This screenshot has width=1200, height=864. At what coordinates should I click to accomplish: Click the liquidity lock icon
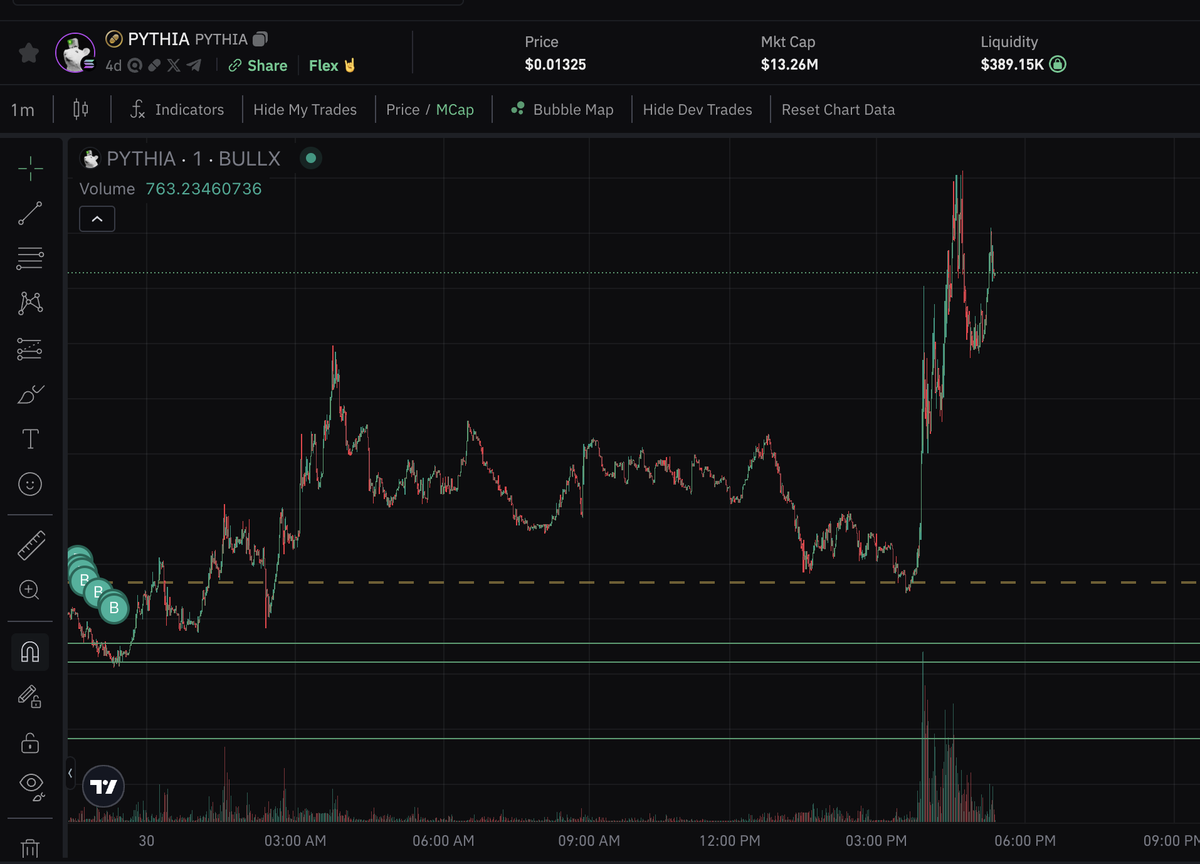coord(1058,64)
